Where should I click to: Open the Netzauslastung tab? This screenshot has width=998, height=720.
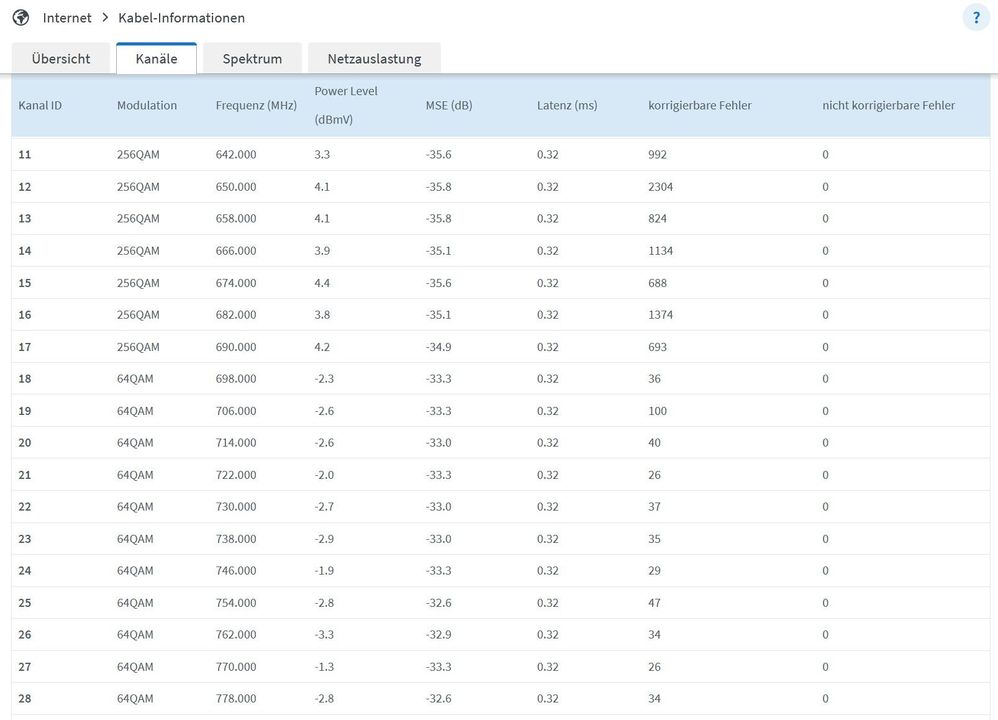pos(374,59)
